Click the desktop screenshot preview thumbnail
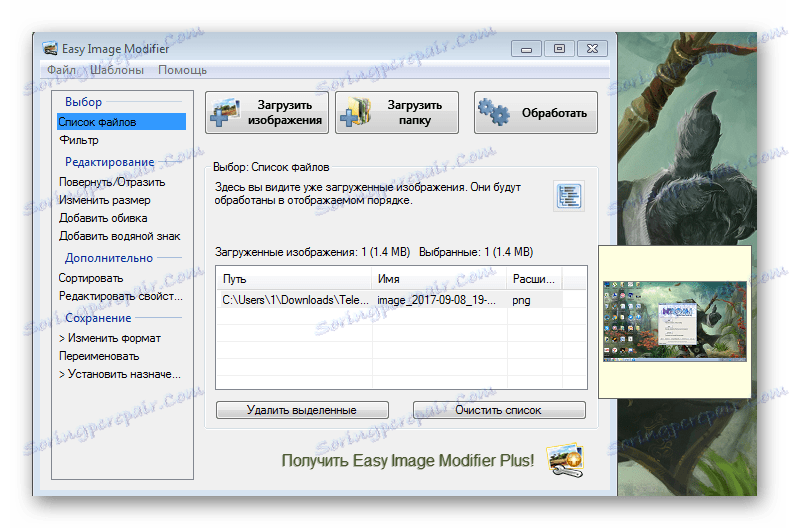The height and width of the screenshot is (528, 789). [x=674, y=321]
